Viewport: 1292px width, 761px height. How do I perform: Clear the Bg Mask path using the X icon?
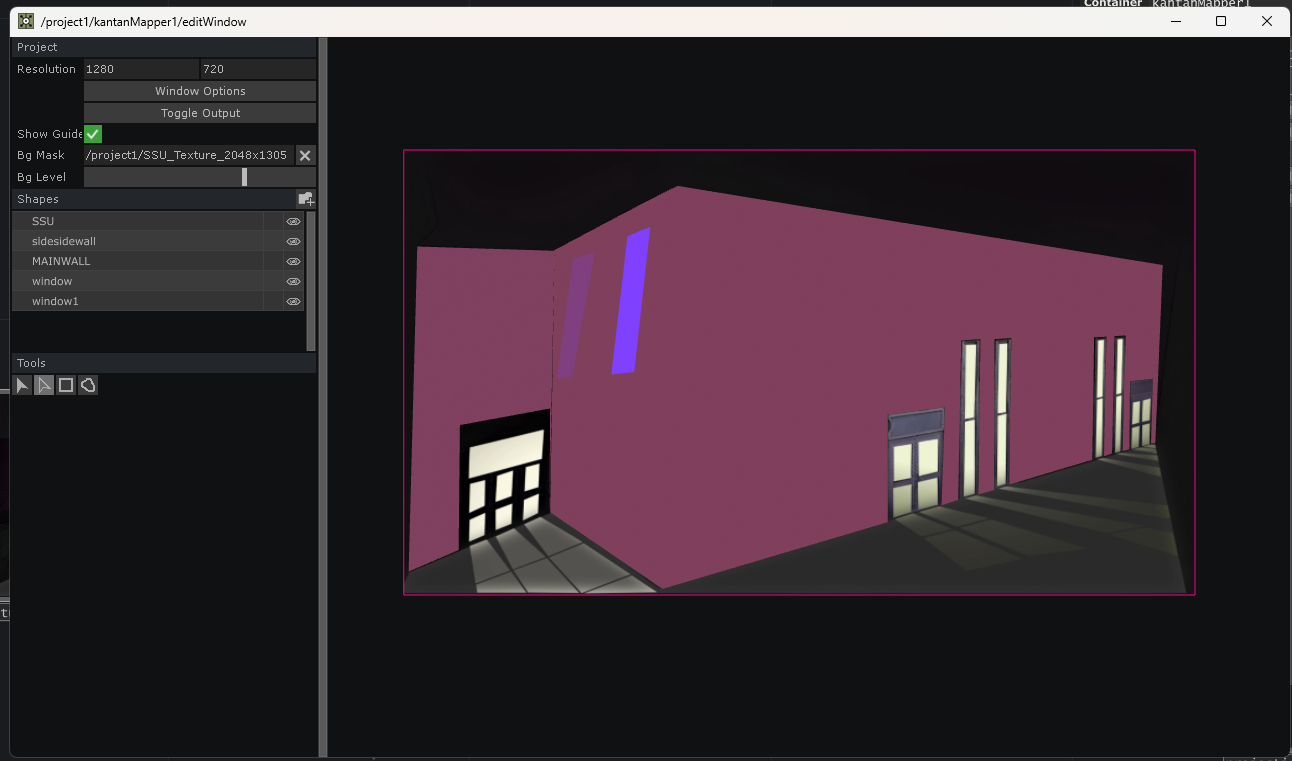305,155
